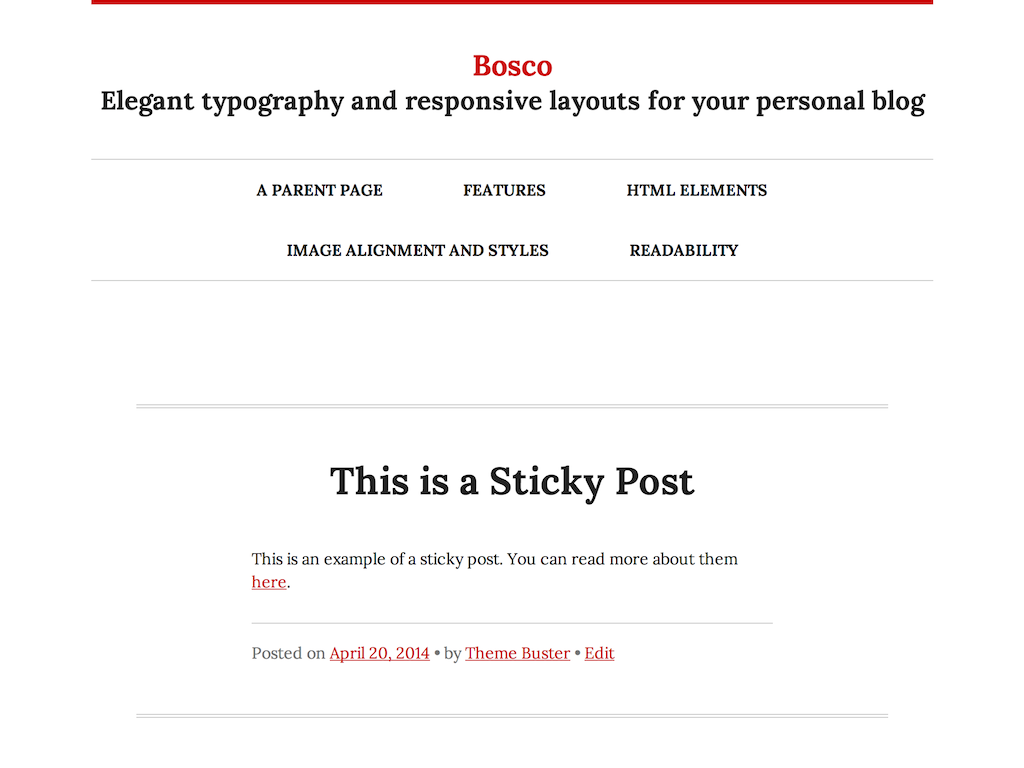This screenshot has height=768, width=1024.
Task: Click the 'Posted on' label text
Action: pos(288,653)
